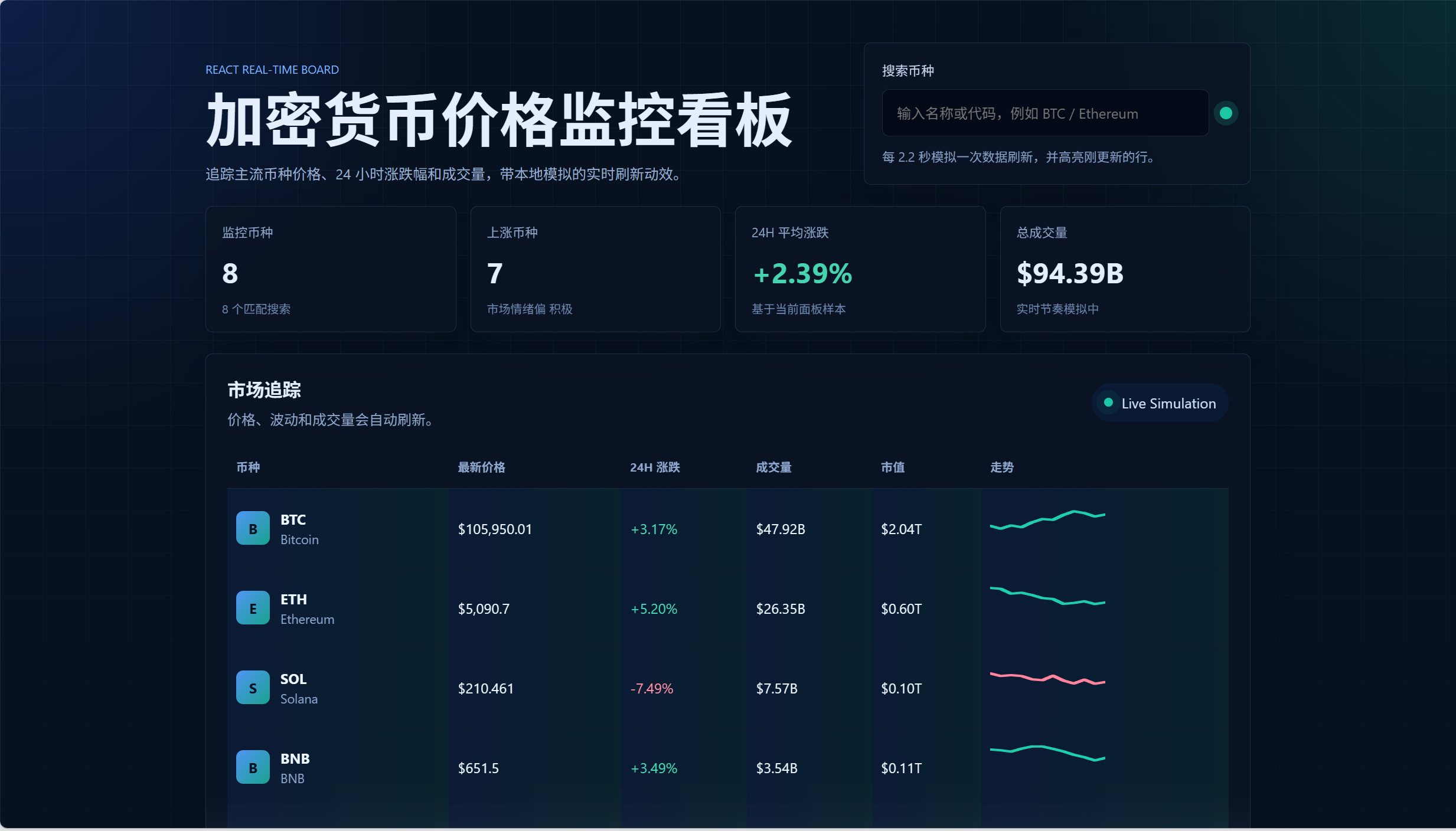Select the 上涨币种 stat card
Screen dimensions: 1456x831
point(595,269)
